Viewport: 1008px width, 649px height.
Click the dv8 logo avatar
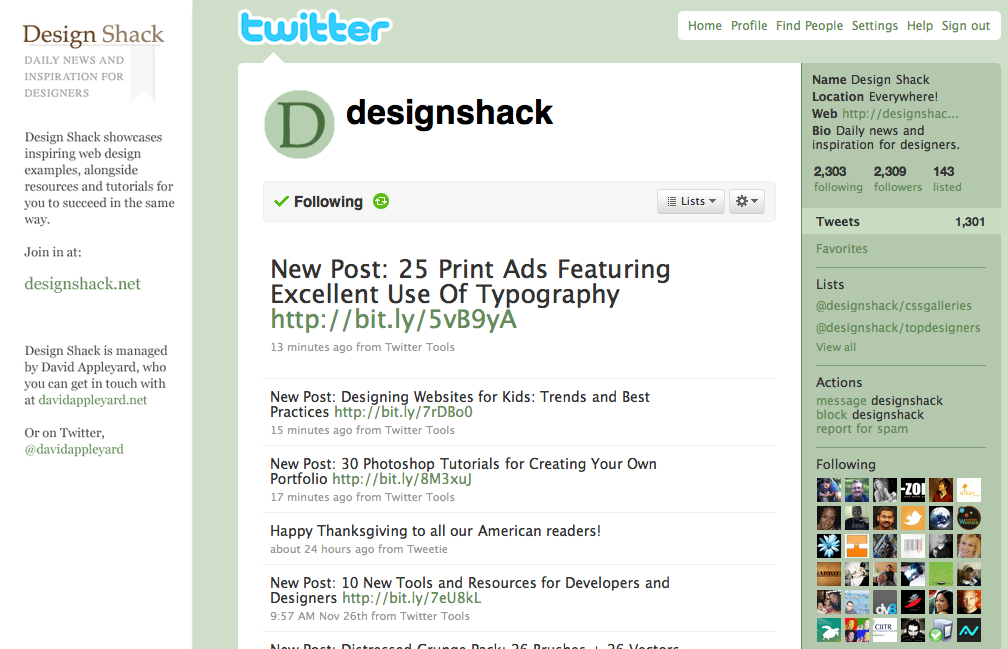point(885,603)
